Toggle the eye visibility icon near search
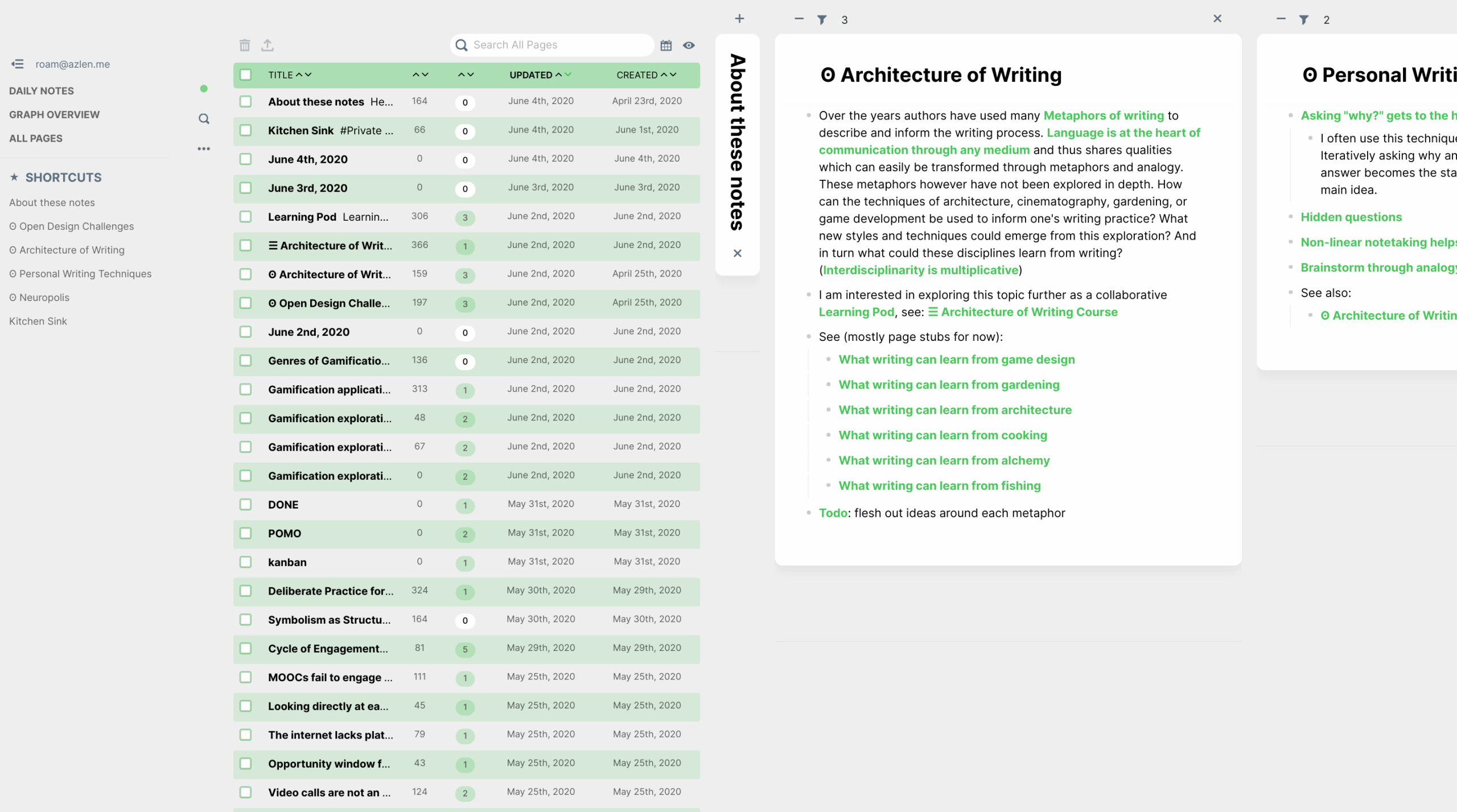The width and height of the screenshot is (1457, 812). tap(689, 46)
